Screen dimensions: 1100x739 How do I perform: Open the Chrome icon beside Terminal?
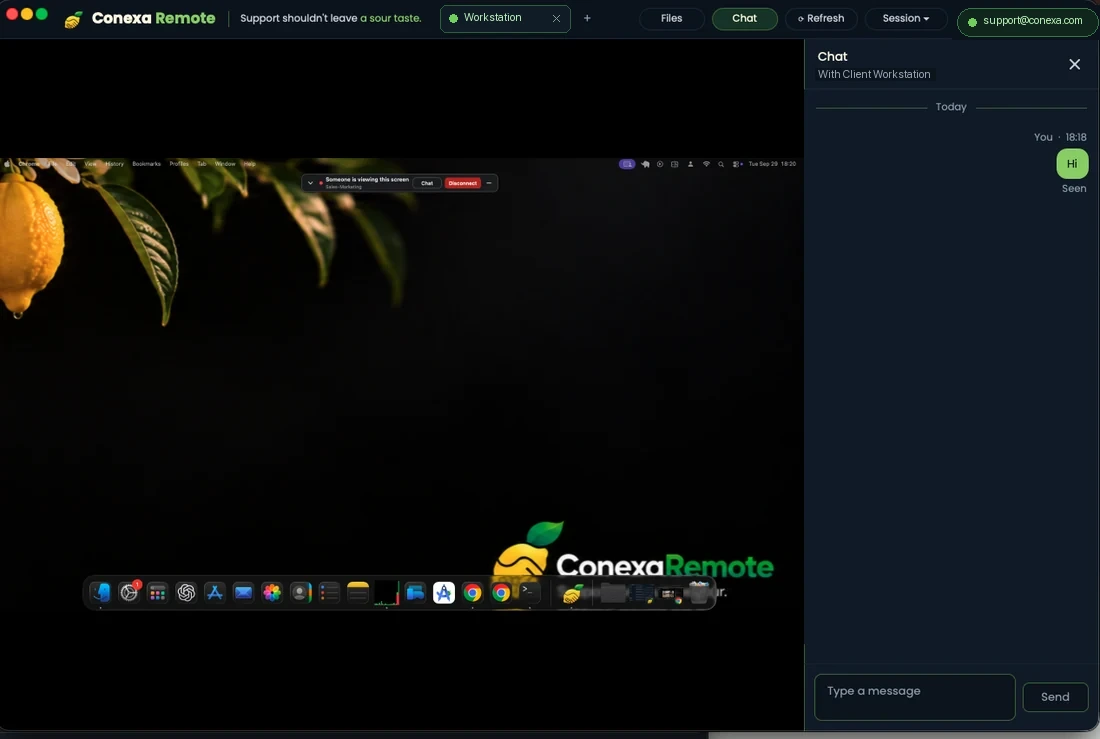pos(501,592)
